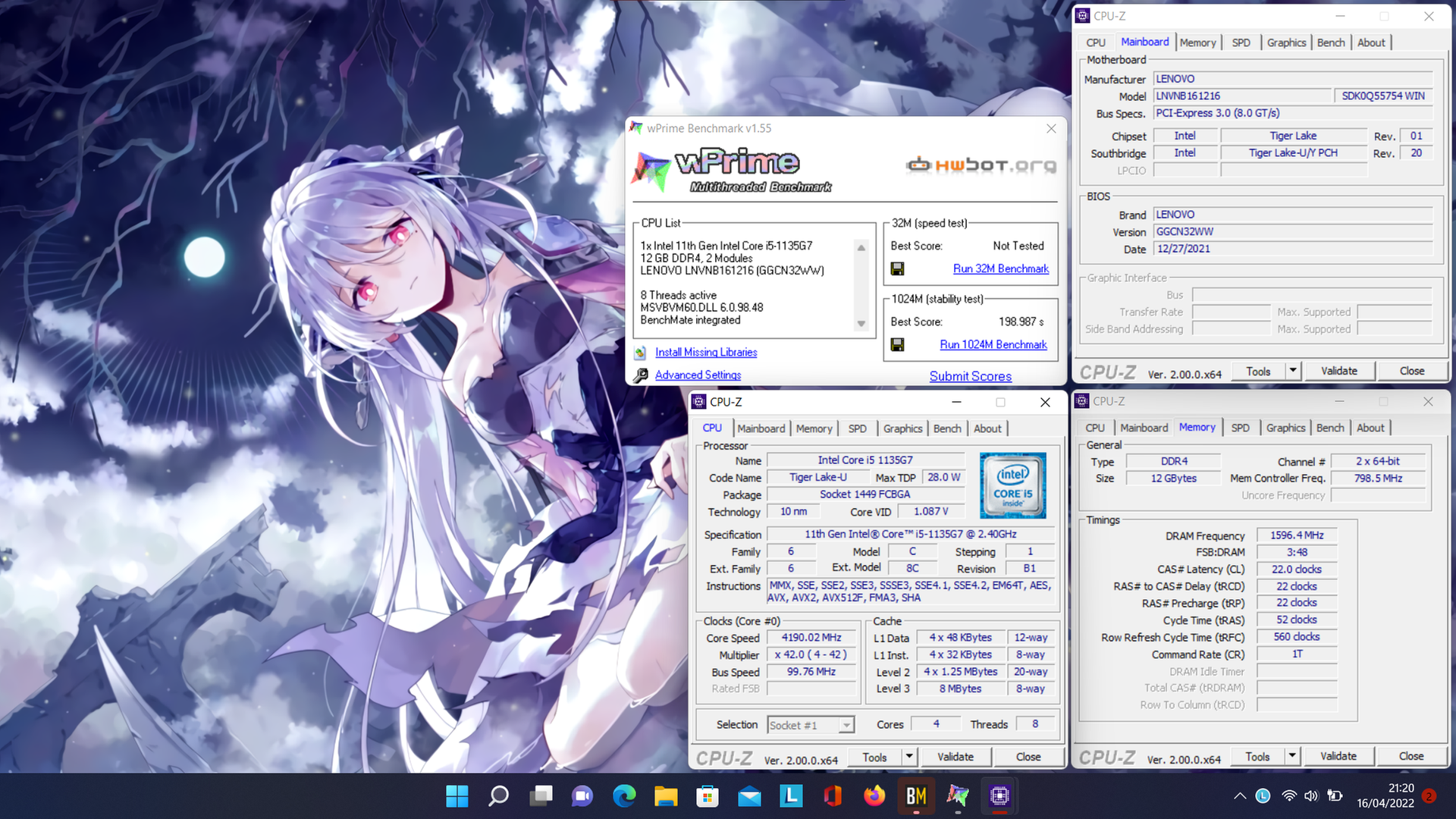Click Close in the Memory window

pyautogui.click(x=1411, y=756)
